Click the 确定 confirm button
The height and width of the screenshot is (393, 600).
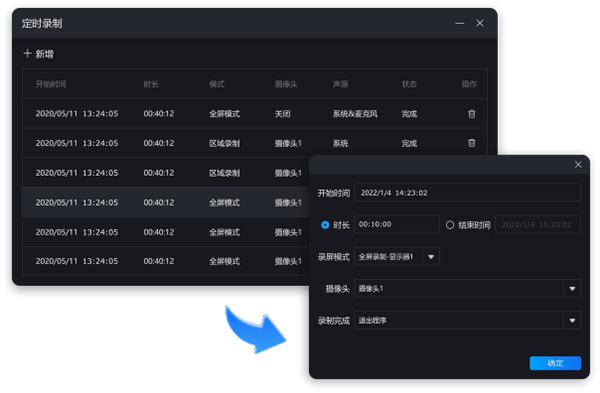click(x=555, y=363)
